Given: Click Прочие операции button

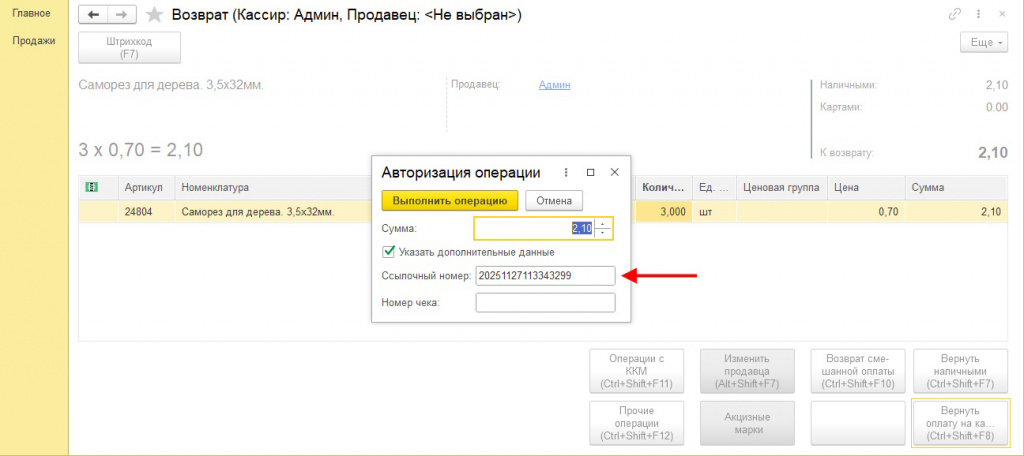Looking at the screenshot, I should 637,423.
